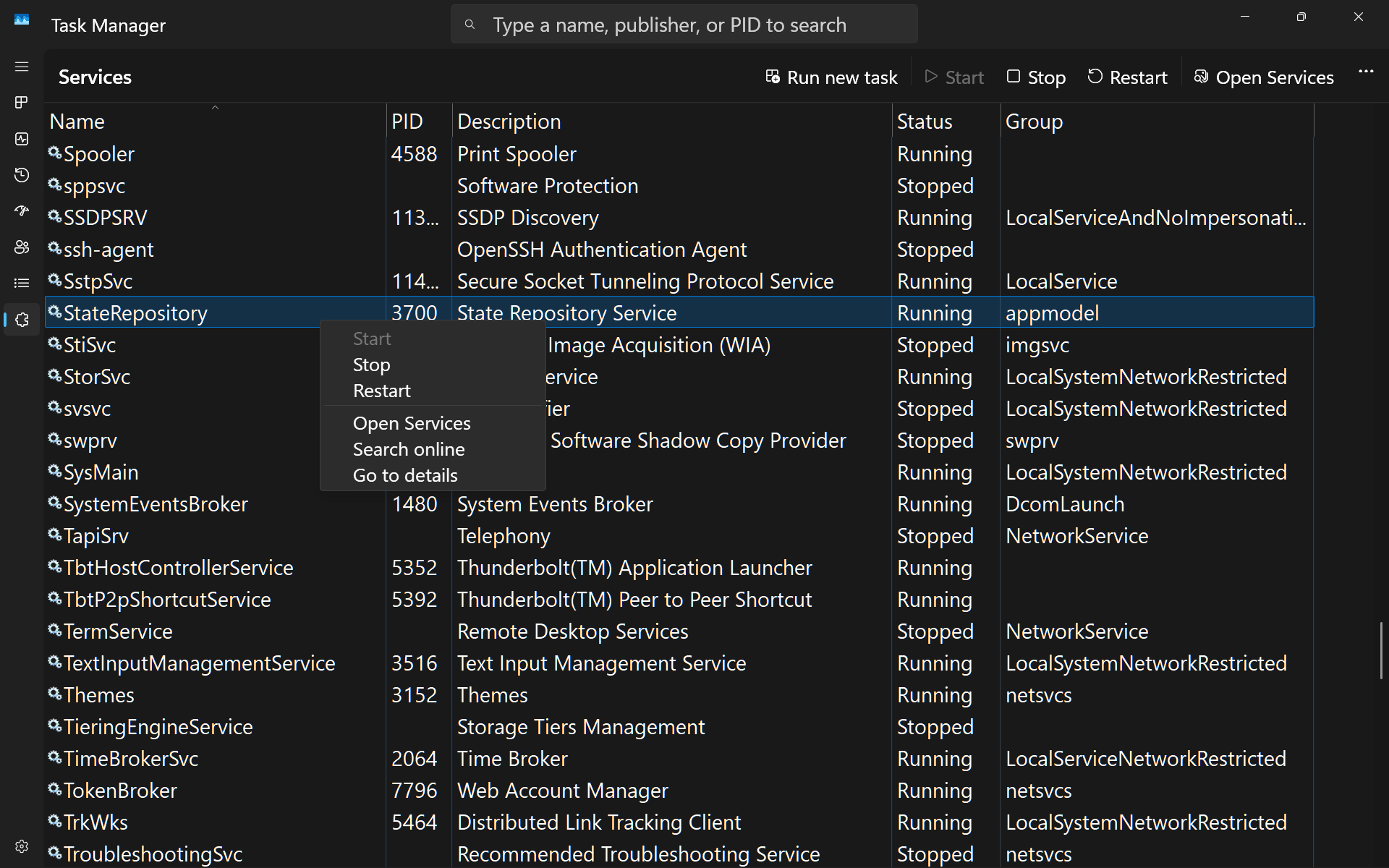Click the vertical scrollbar thumb
This screenshot has width=1389, height=868.
point(1381,650)
